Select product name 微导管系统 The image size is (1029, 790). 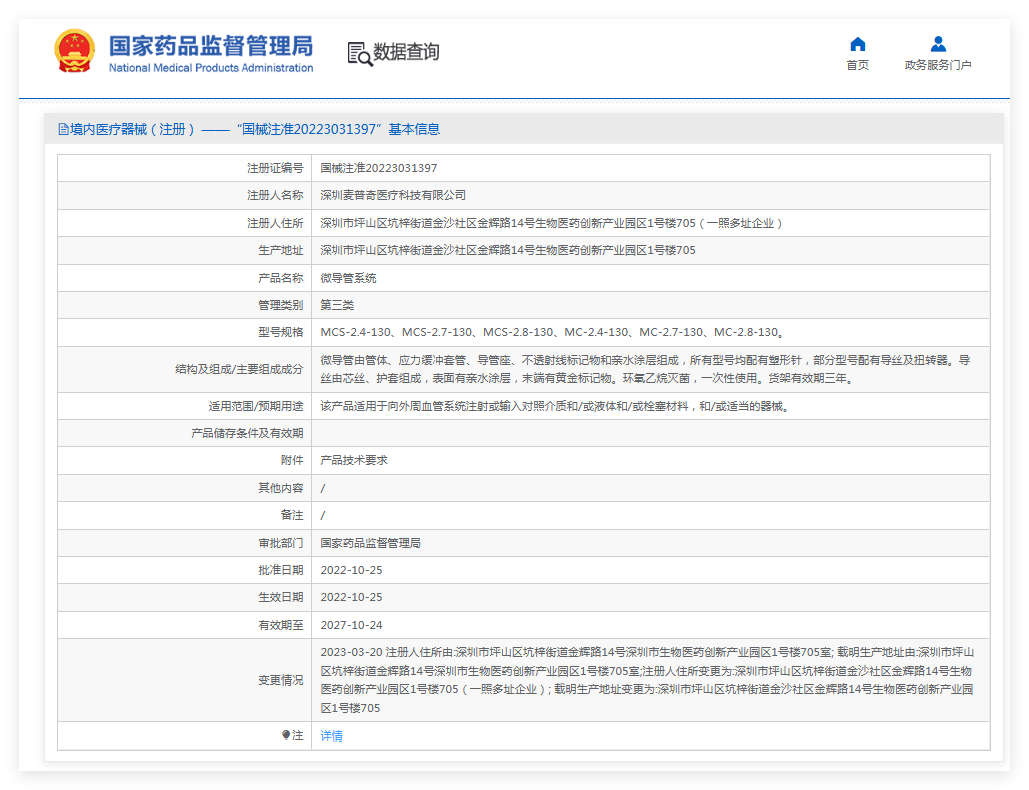tap(348, 278)
